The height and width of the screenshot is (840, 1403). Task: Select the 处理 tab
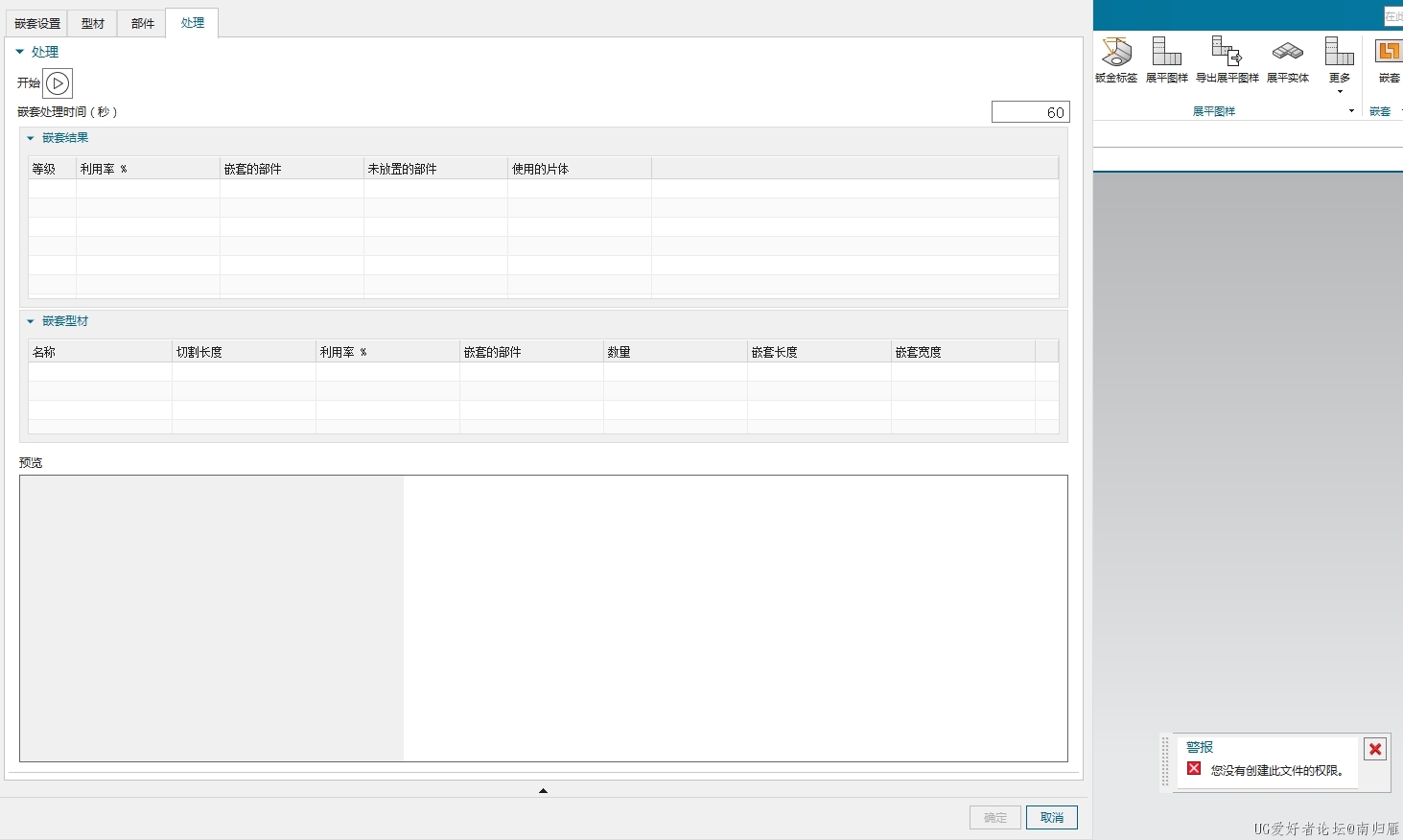tap(192, 23)
